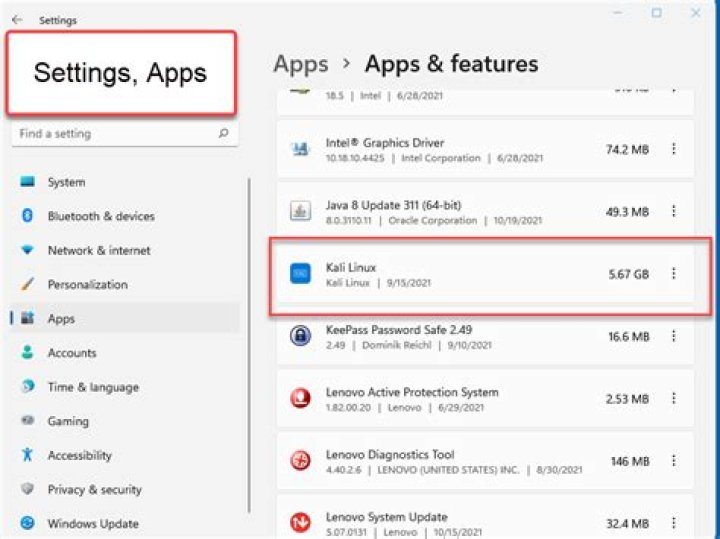Click the Kali Linux blue app icon
The width and height of the screenshot is (720, 539).
pyautogui.click(x=300, y=274)
